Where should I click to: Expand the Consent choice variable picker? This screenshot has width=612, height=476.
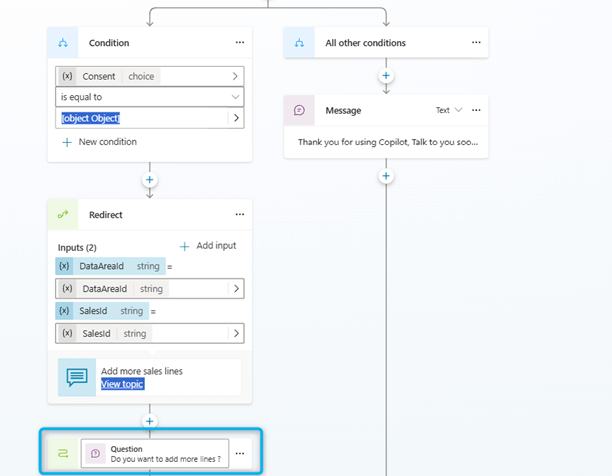pyautogui.click(x=235, y=76)
